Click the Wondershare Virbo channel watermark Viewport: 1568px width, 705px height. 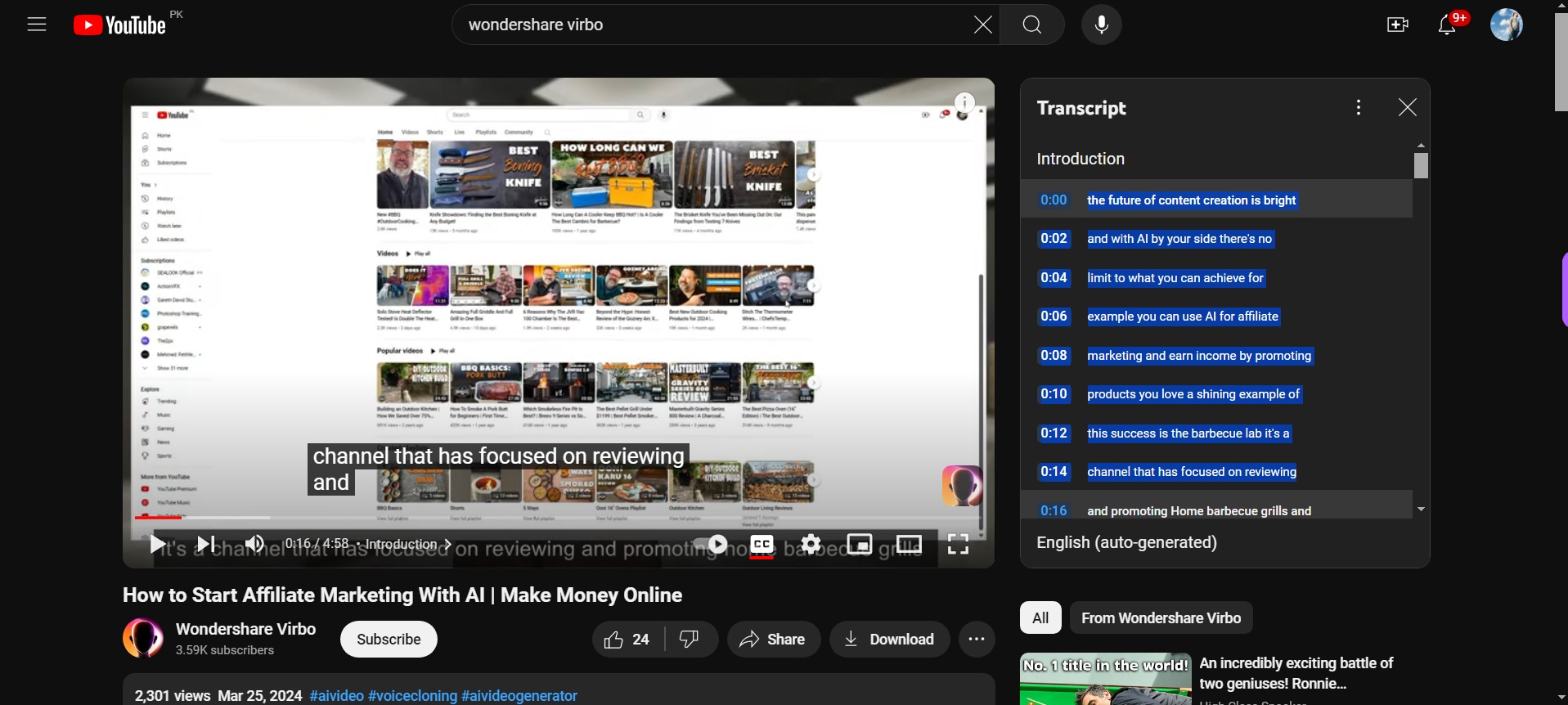coord(962,486)
